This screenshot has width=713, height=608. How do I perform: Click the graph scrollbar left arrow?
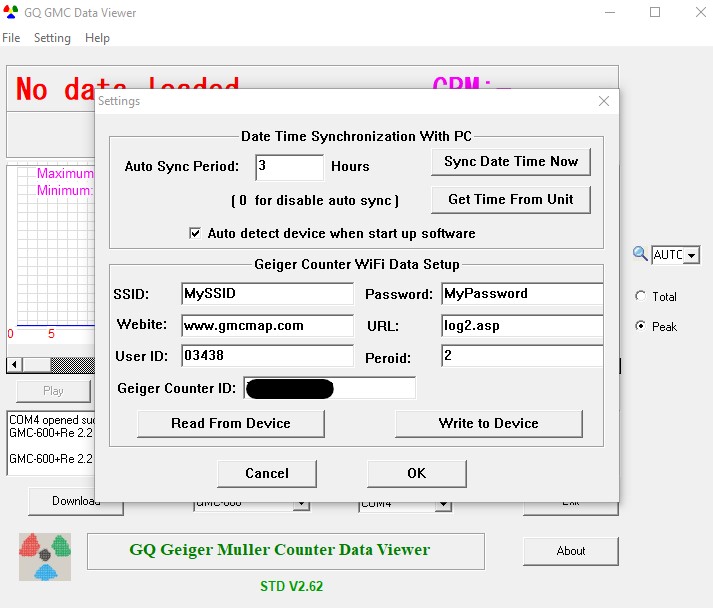pyautogui.click(x=13, y=365)
